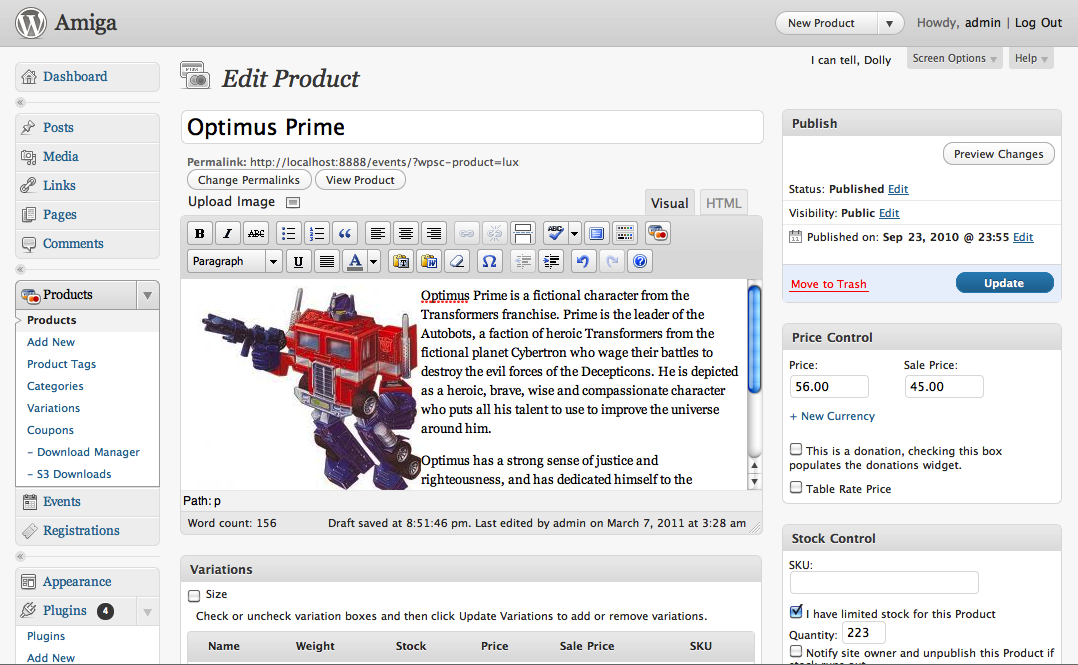The width and height of the screenshot is (1078, 665).
Task: Undo the last edit in the toolbar
Action: tap(583, 261)
